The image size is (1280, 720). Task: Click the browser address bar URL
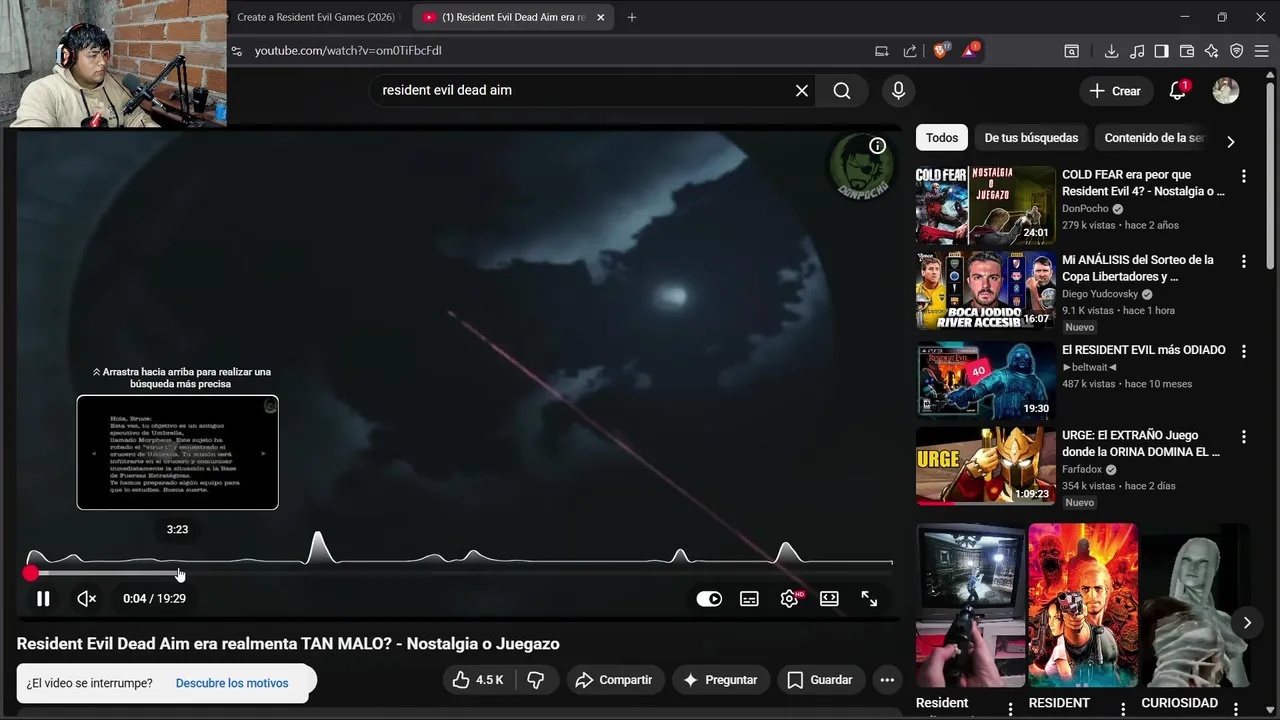click(348, 51)
